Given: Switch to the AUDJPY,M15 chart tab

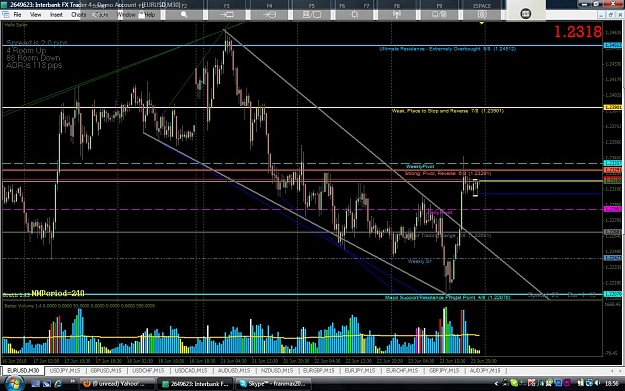Looking at the screenshot, I should point(485,371).
